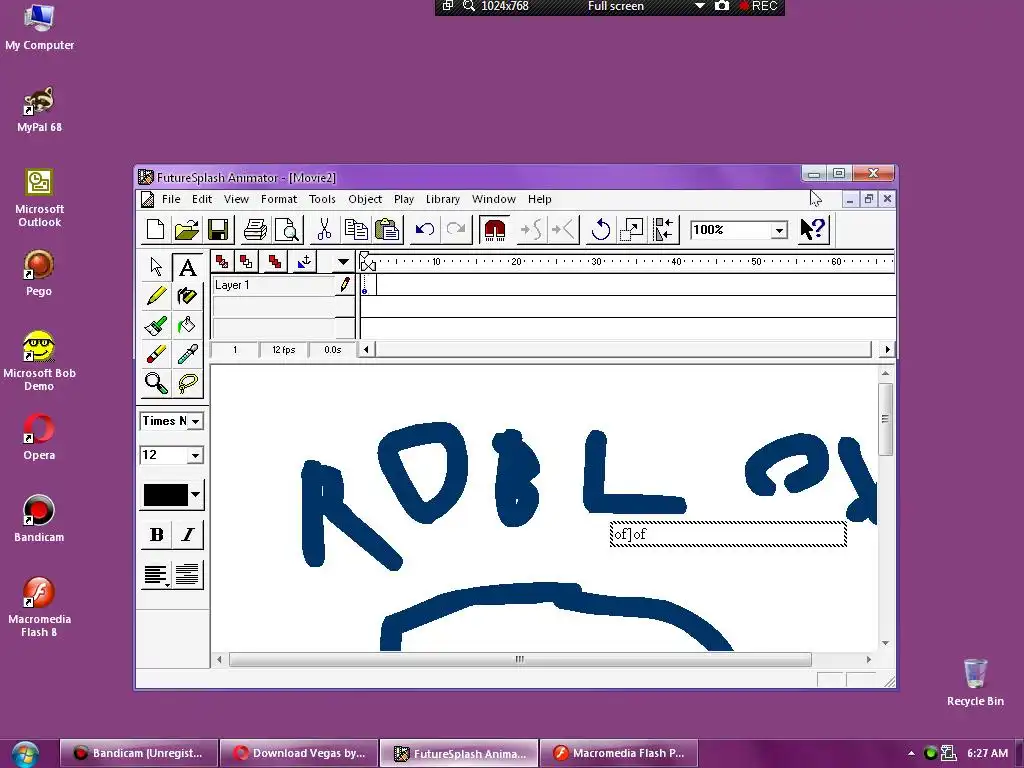Open the timeline black triangle popup menu
1024x768 pixels.
click(x=343, y=262)
